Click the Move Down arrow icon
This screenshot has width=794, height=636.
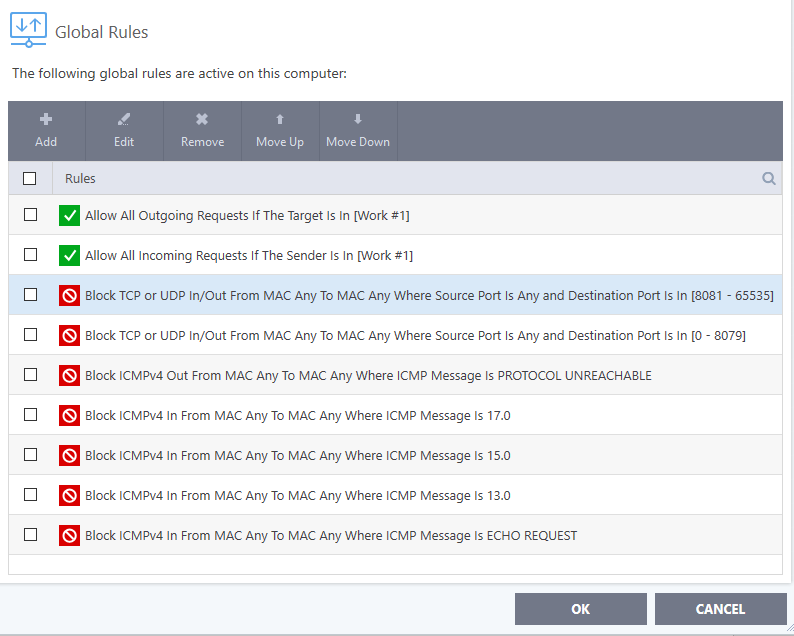pyautogui.click(x=358, y=120)
